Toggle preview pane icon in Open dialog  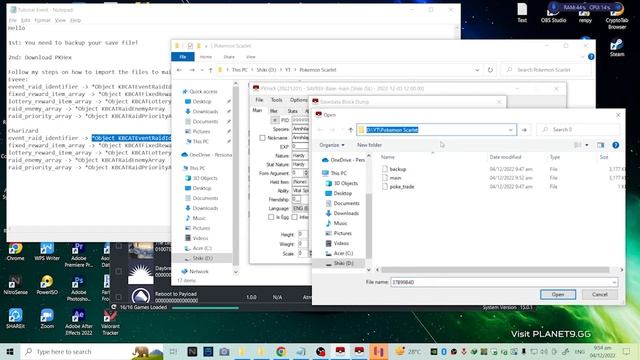[600, 145]
